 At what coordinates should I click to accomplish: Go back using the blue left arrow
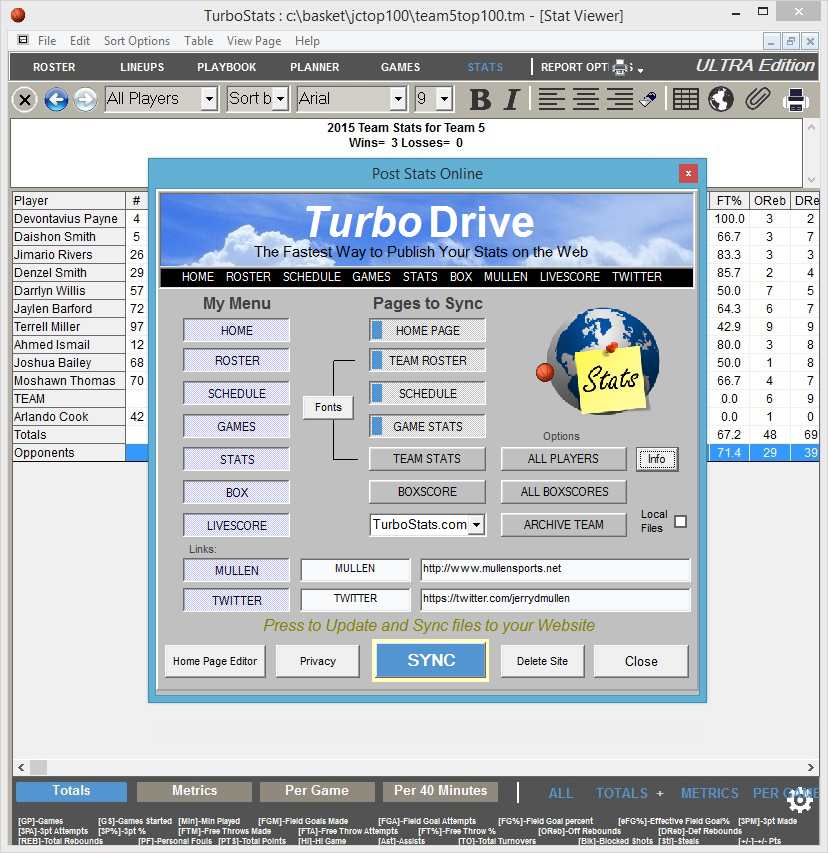tap(56, 100)
